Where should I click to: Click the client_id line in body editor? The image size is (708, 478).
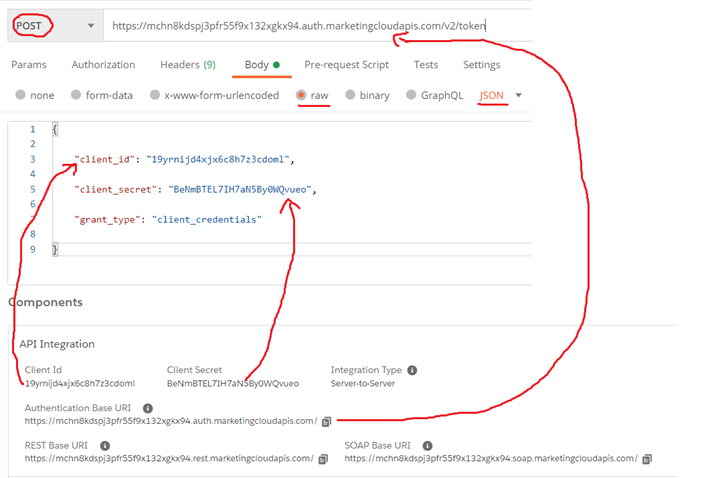pyautogui.click(x=184, y=159)
